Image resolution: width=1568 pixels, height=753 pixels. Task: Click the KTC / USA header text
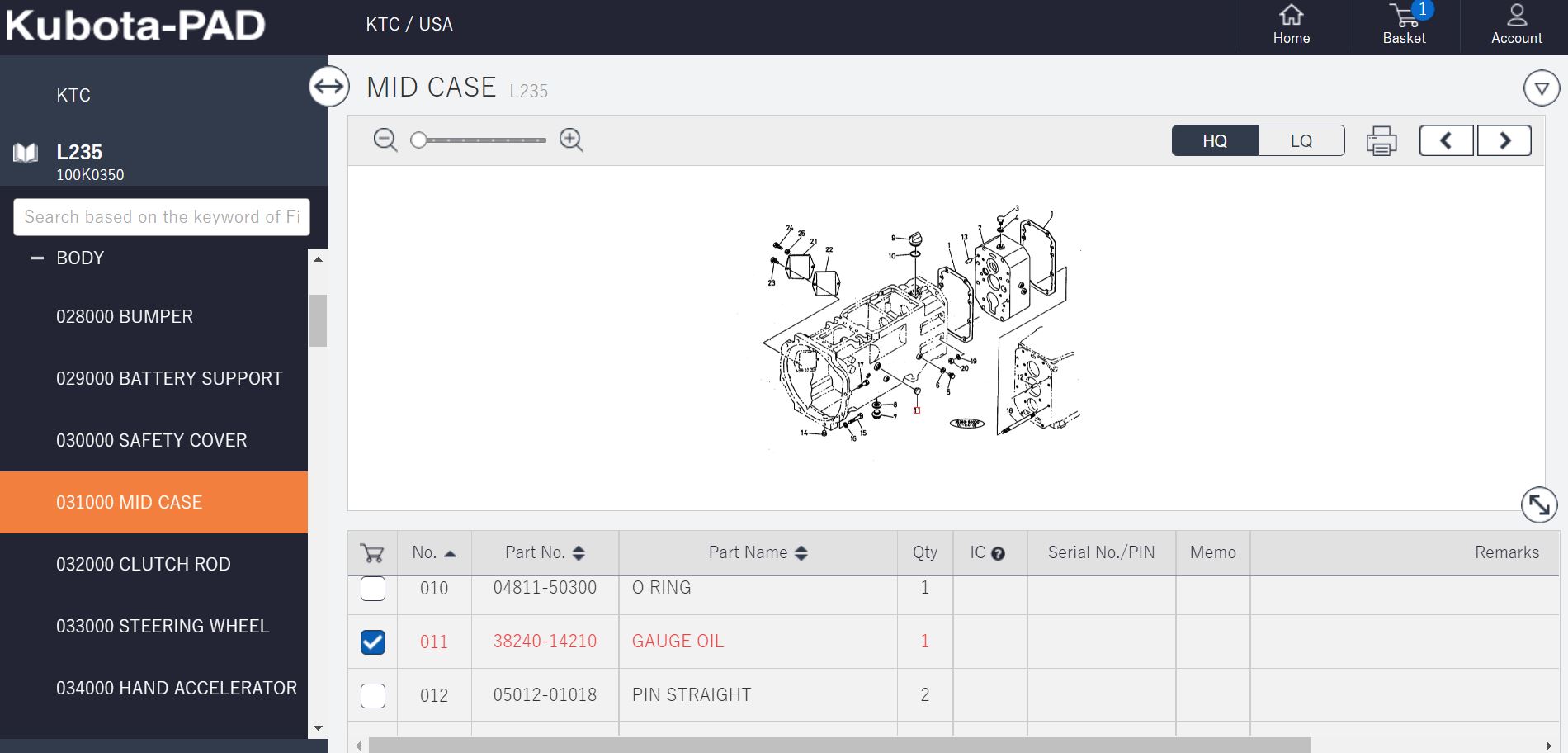click(x=409, y=25)
